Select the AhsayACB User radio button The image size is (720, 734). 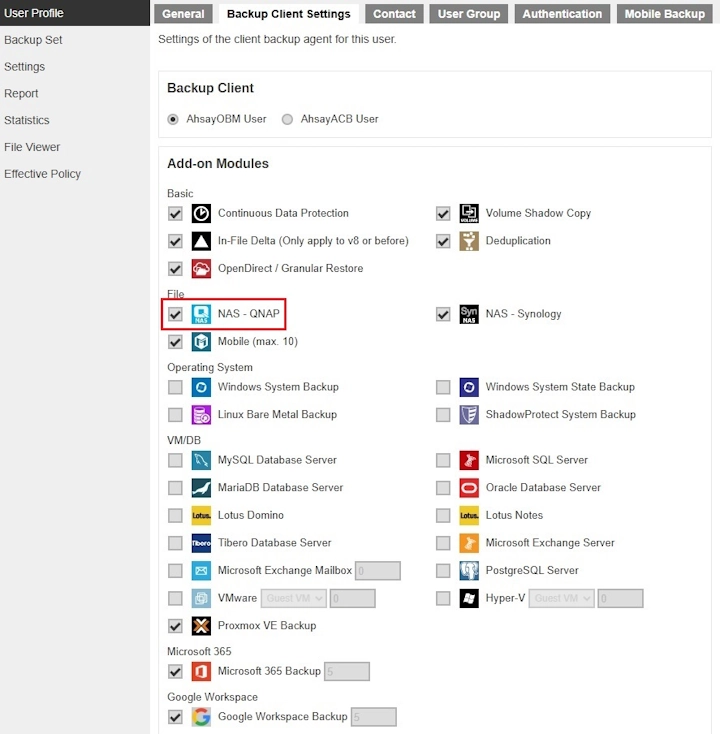(287, 119)
